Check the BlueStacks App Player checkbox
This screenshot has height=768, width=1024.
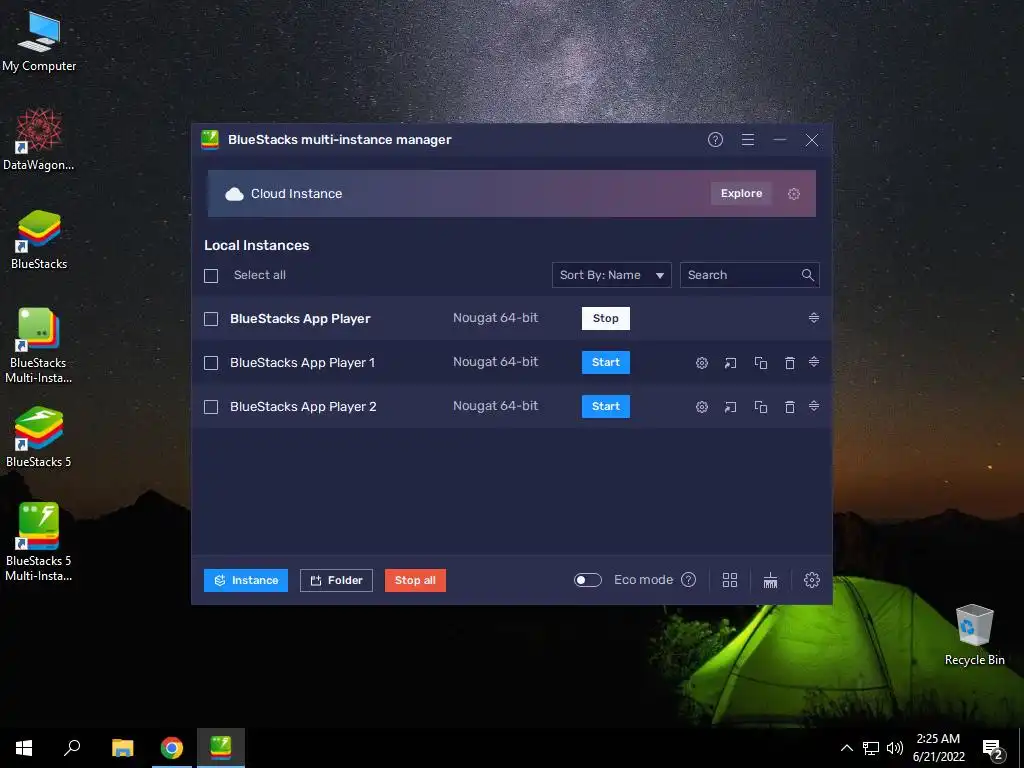211,319
